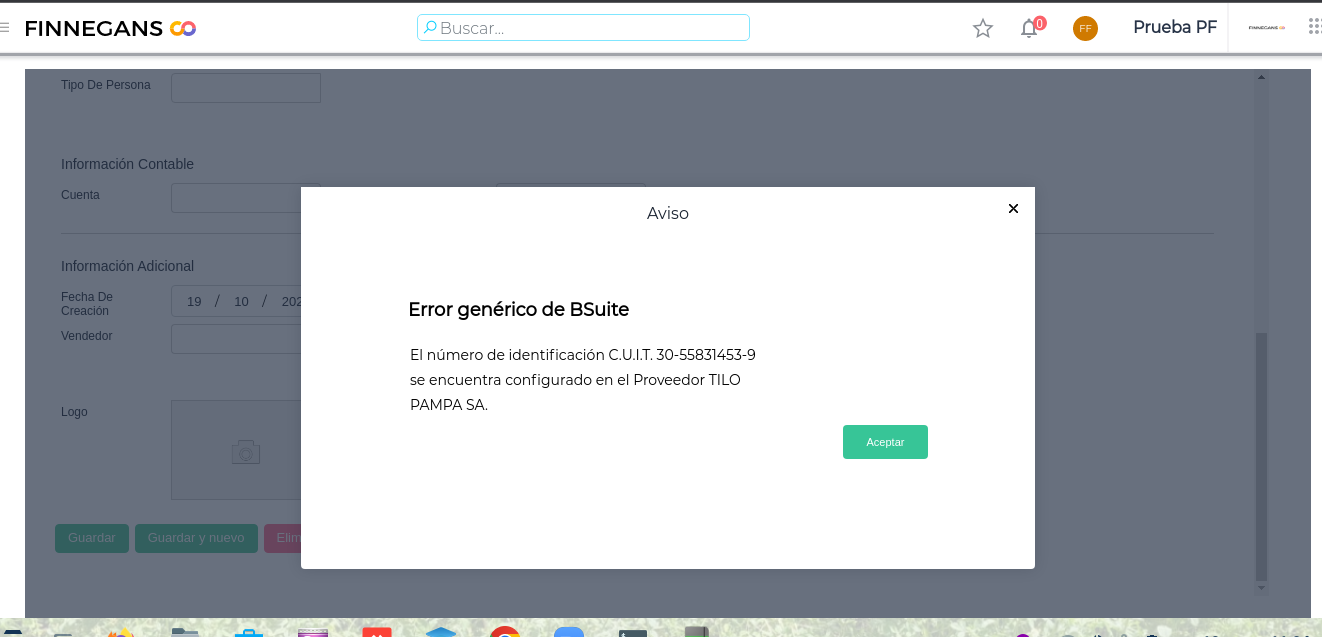
Task: Click the Guardar y nuevo button
Action: click(x=196, y=538)
